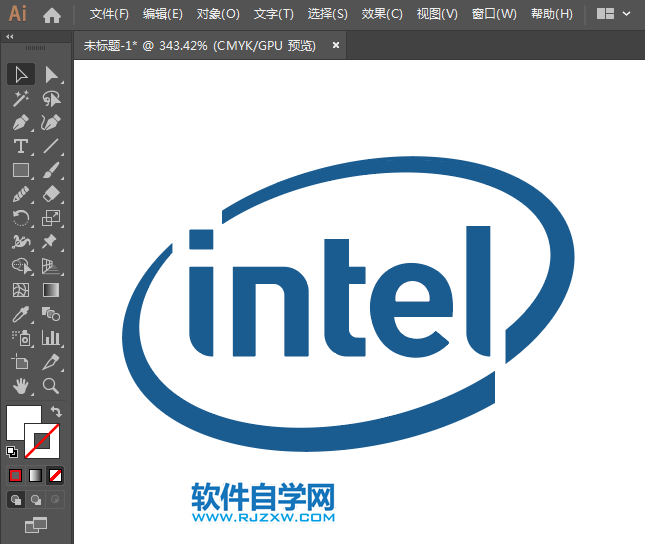Activate the Zoom magnifier tool
Viewport: 645px width, 544px height.
click(51, 386)
